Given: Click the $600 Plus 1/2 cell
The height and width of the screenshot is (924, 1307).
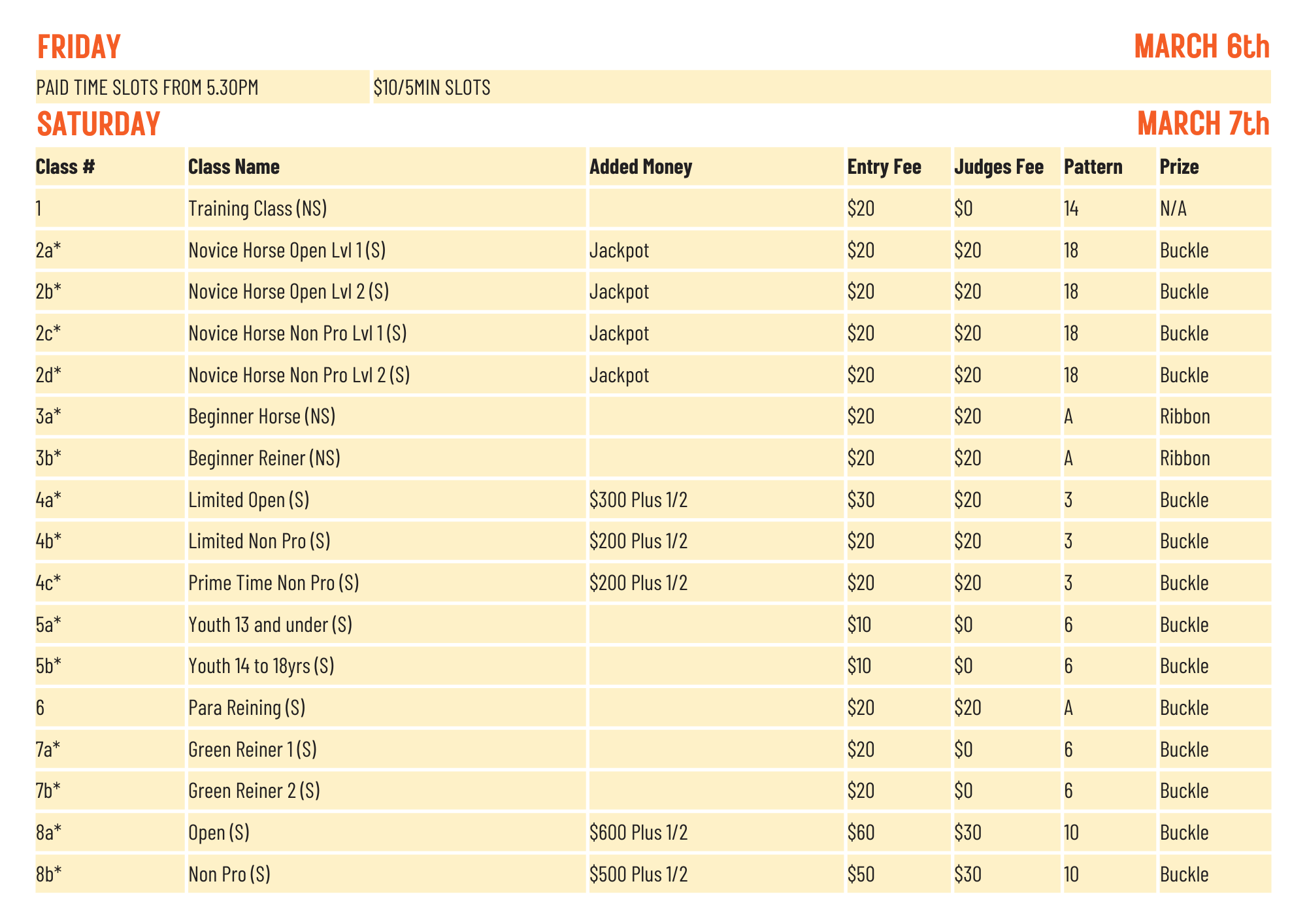Looking at the screenshot, I should (638, 833).
